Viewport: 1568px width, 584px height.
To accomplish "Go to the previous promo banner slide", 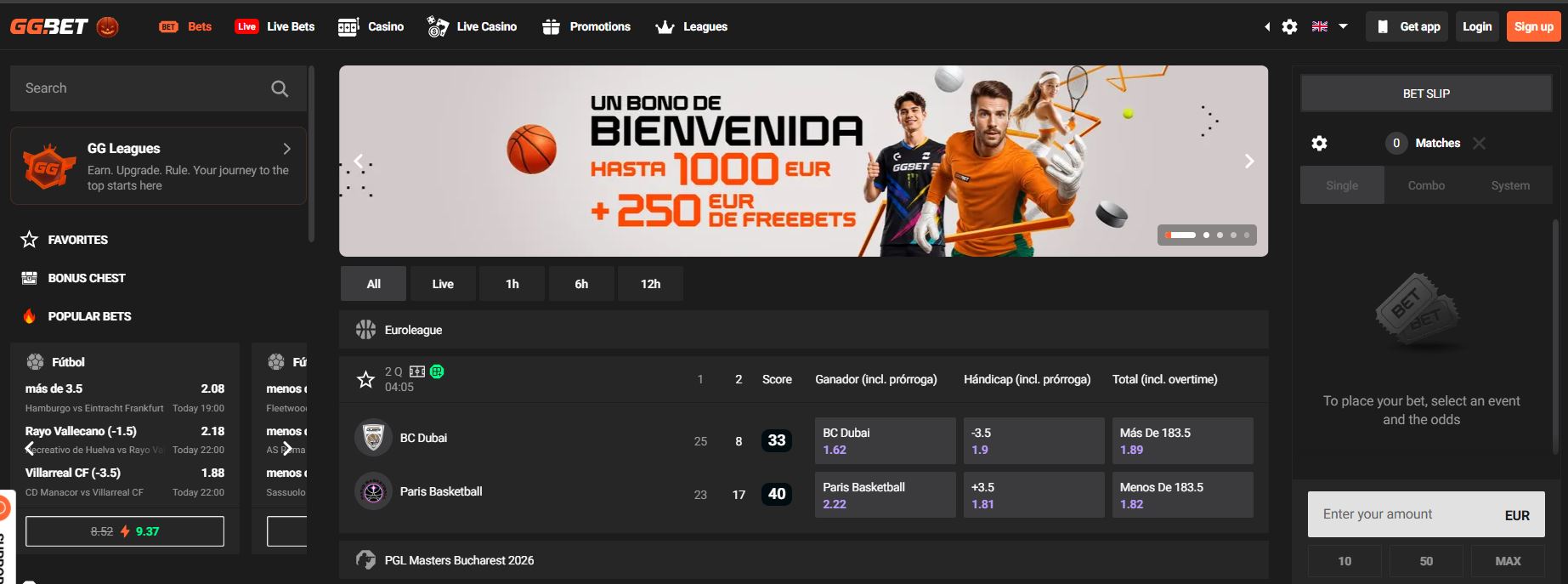I will (x=359, y=162).
